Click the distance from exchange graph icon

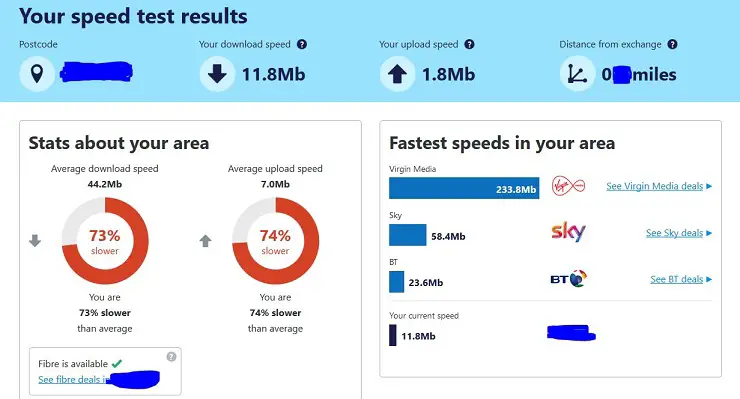click(577, 74)
